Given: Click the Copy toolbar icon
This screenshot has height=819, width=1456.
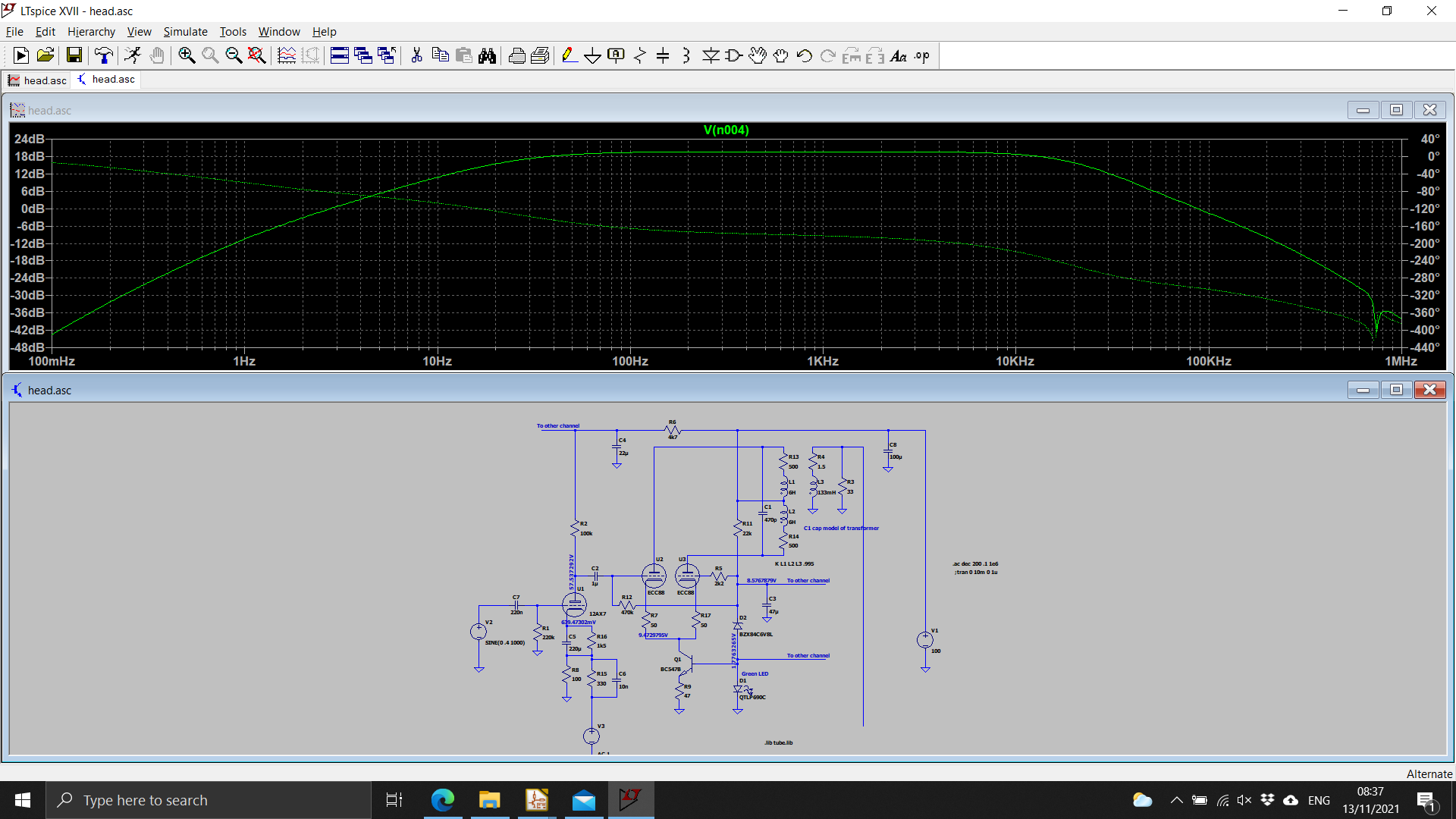Looking at the screenshot, I should tap(440, 55).
